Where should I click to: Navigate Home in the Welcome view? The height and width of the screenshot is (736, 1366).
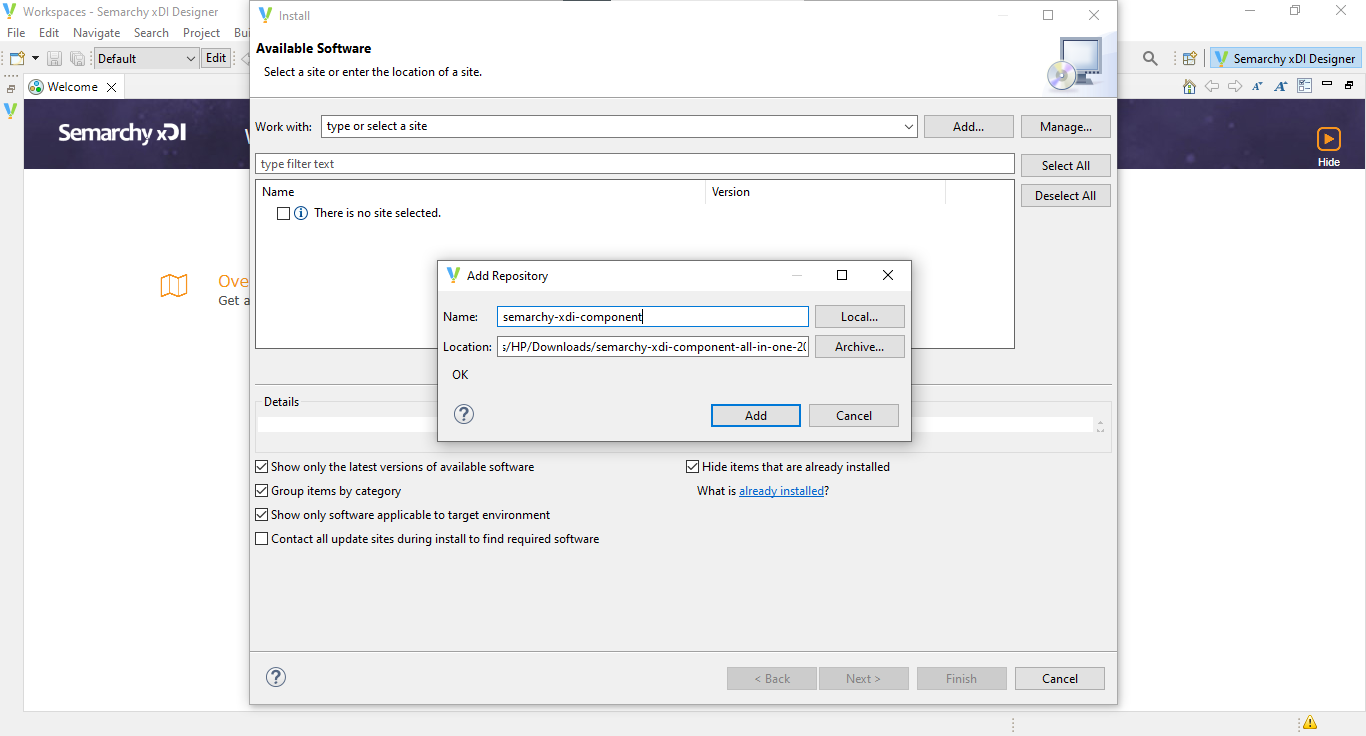1189,86
